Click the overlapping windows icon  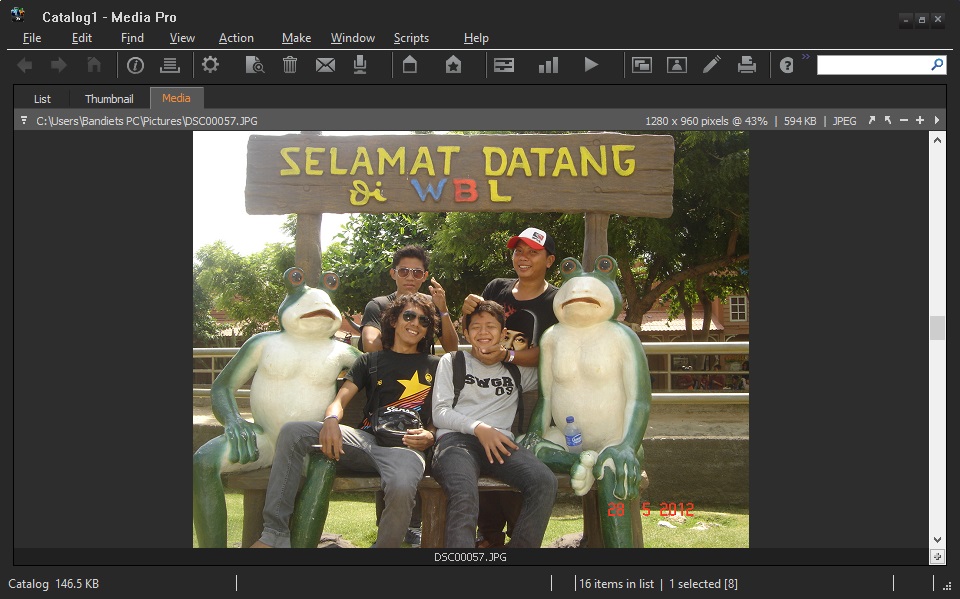tap(642, 65)
